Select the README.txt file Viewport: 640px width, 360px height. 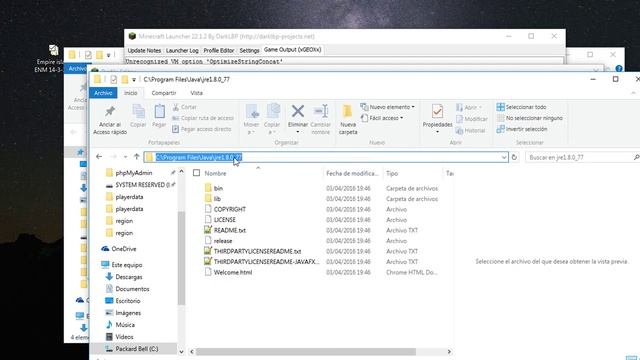point(230,230)
